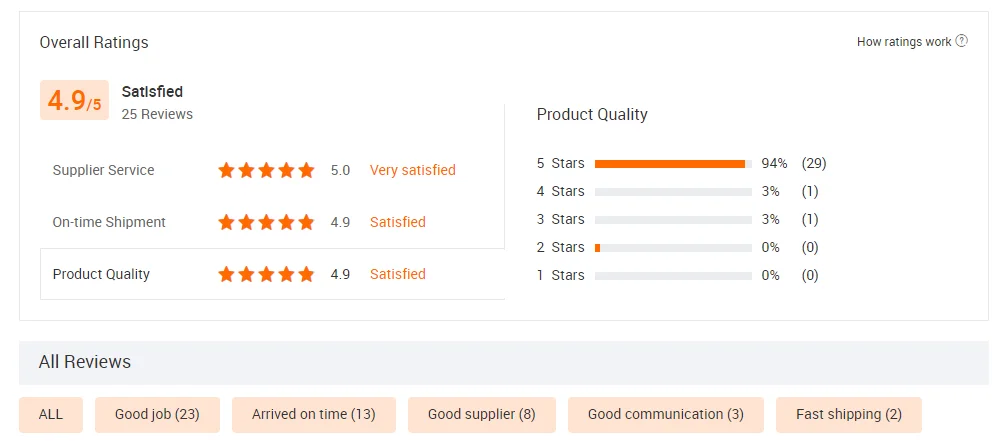Click the 4.9/5 overall score badge

click(75, 101)
